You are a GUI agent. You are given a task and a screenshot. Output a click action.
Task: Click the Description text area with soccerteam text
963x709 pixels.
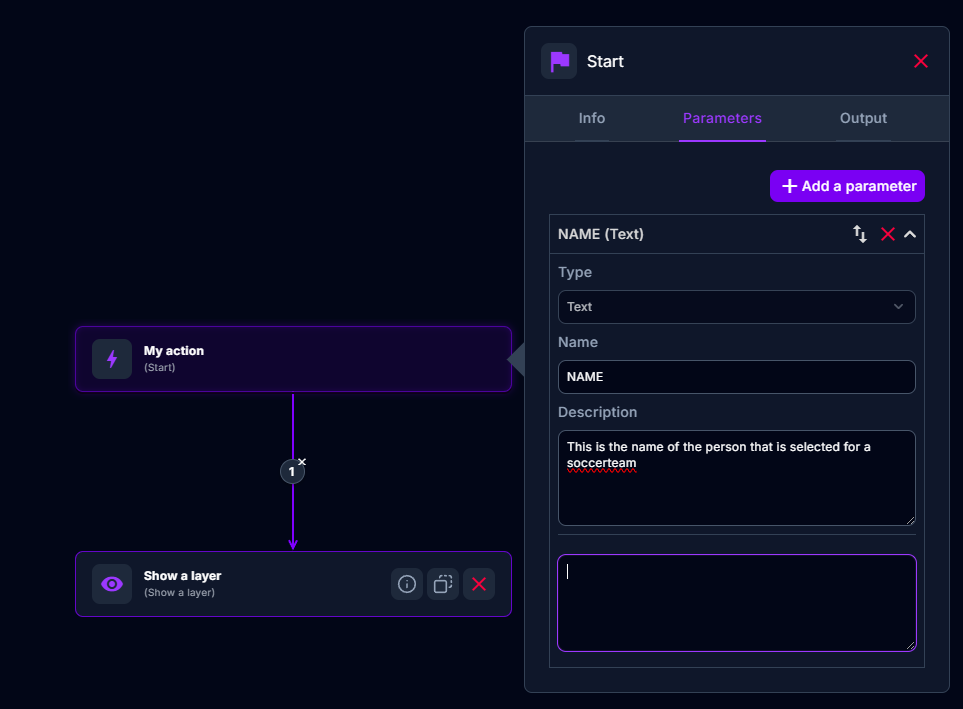(736, 477)
